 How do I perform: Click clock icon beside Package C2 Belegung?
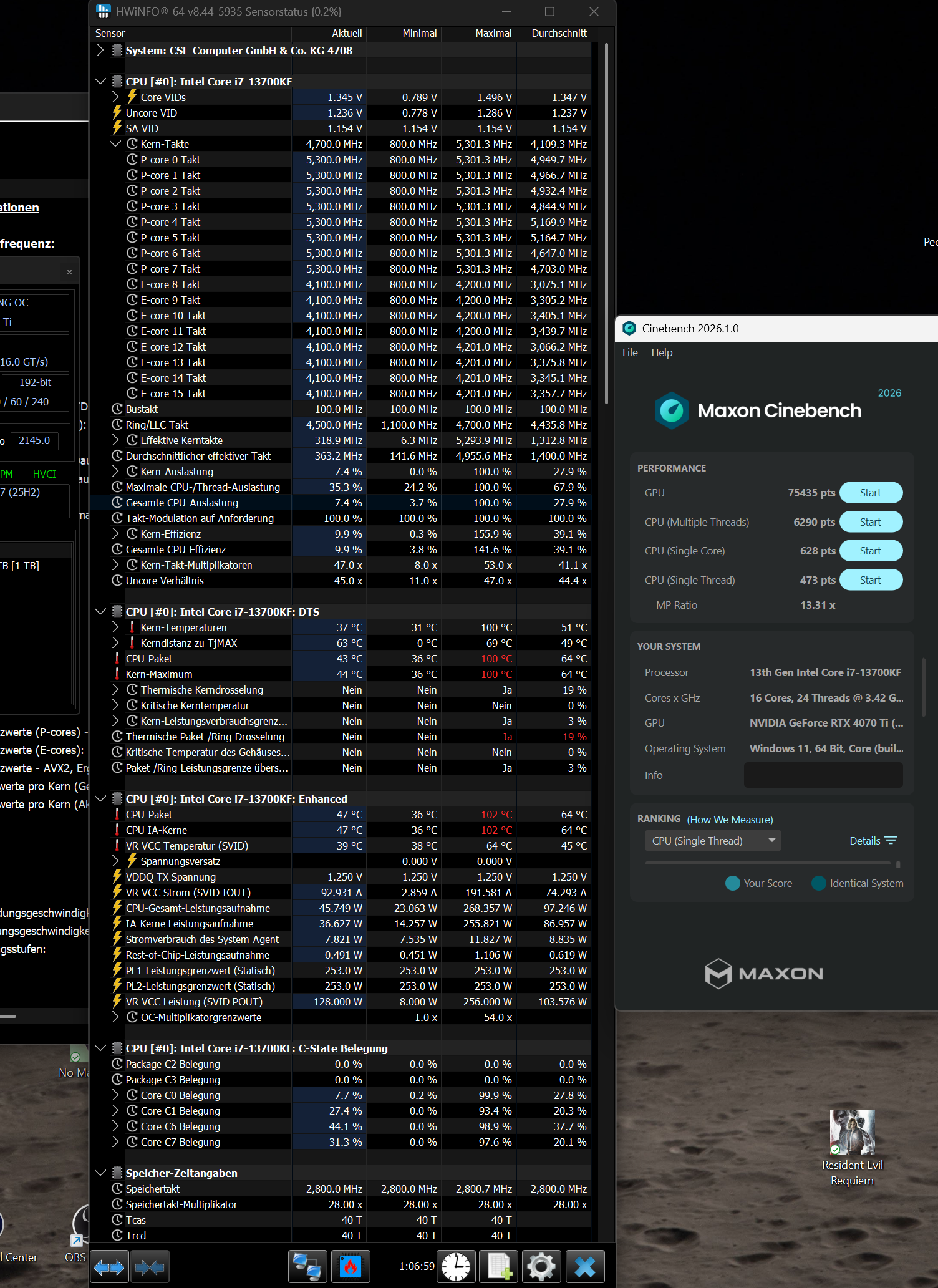[117, 1064]
